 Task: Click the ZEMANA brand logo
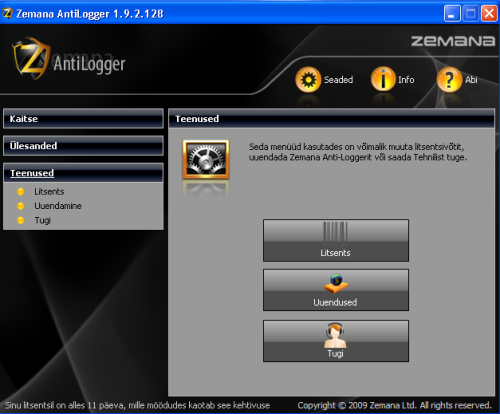(453, 41)
